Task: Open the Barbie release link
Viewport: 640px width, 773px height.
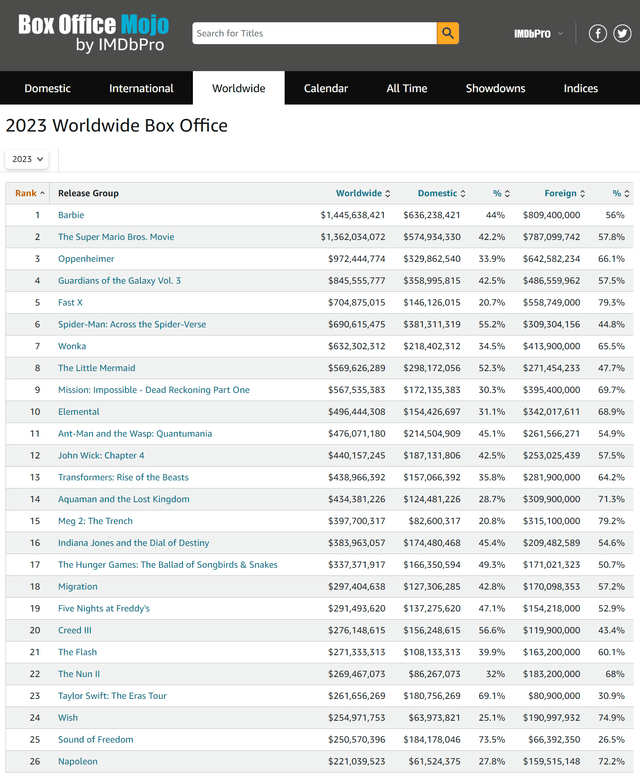Action: pos(71,215)
